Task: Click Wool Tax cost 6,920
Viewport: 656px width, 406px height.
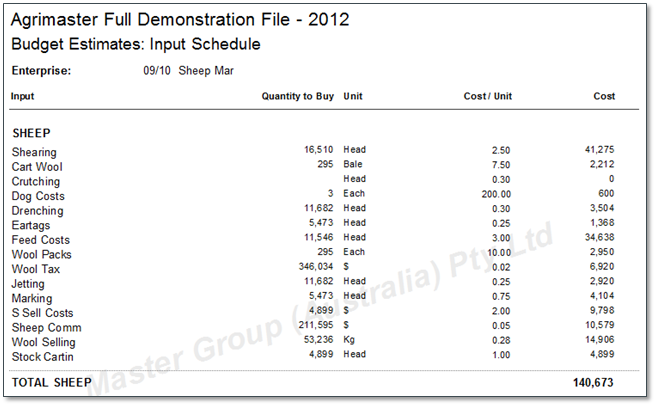Action: tap(602, 267)
